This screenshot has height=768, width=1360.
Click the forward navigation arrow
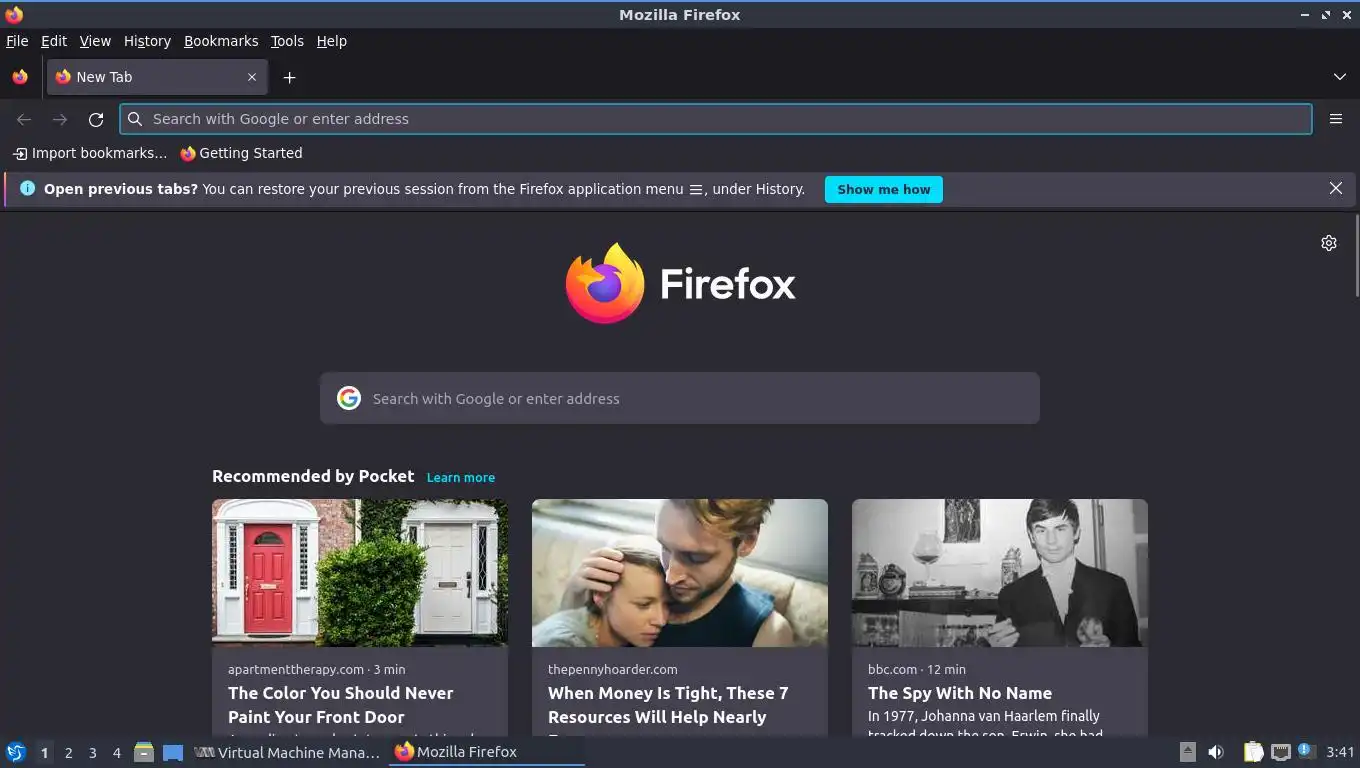60,119
